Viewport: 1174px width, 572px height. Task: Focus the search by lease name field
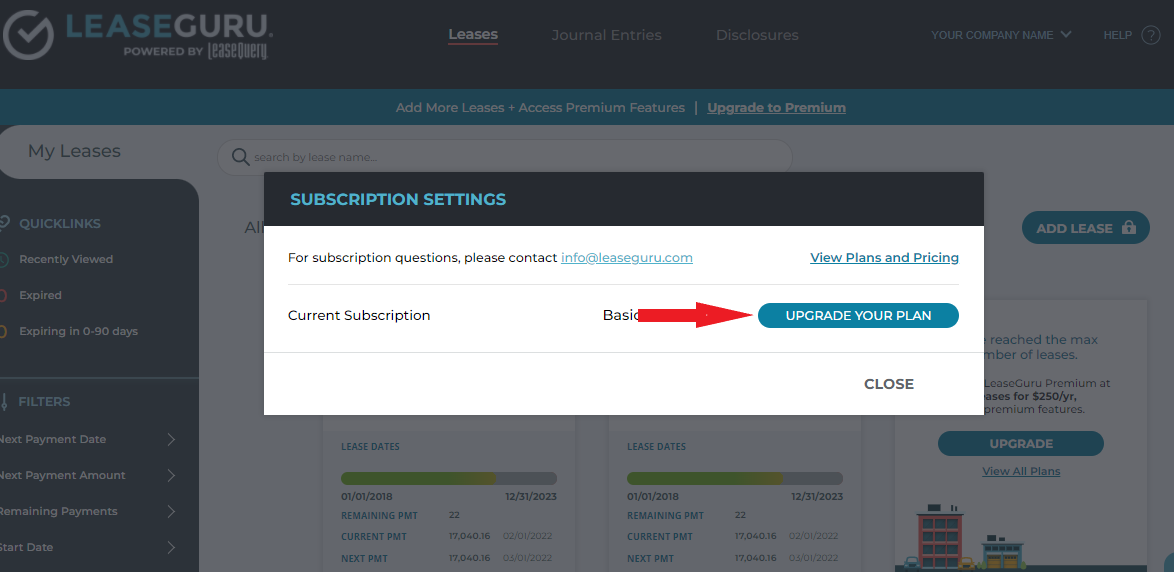pyautogui.click(x=515, y=157)
